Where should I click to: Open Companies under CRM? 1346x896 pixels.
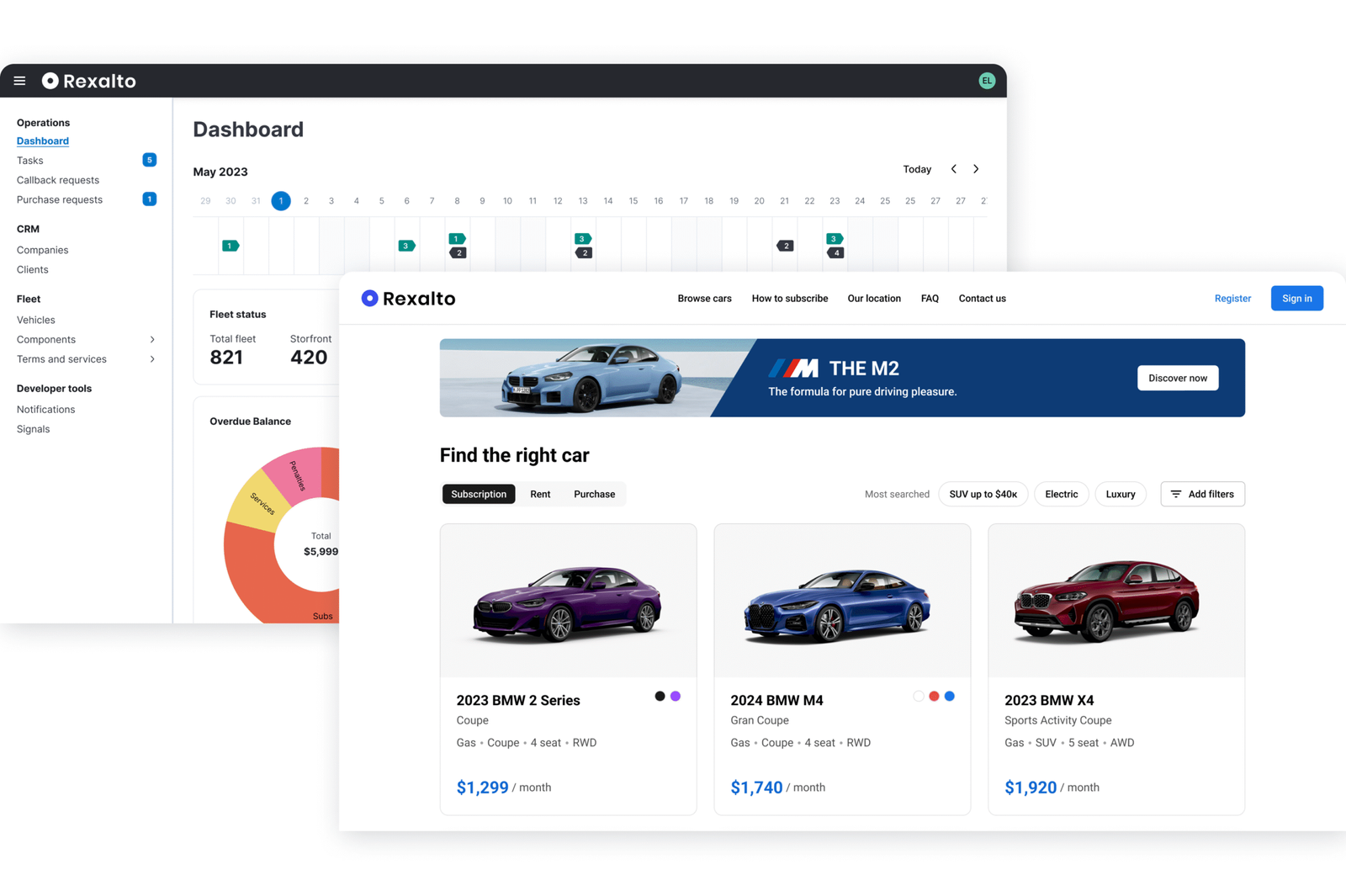(43, 250)
